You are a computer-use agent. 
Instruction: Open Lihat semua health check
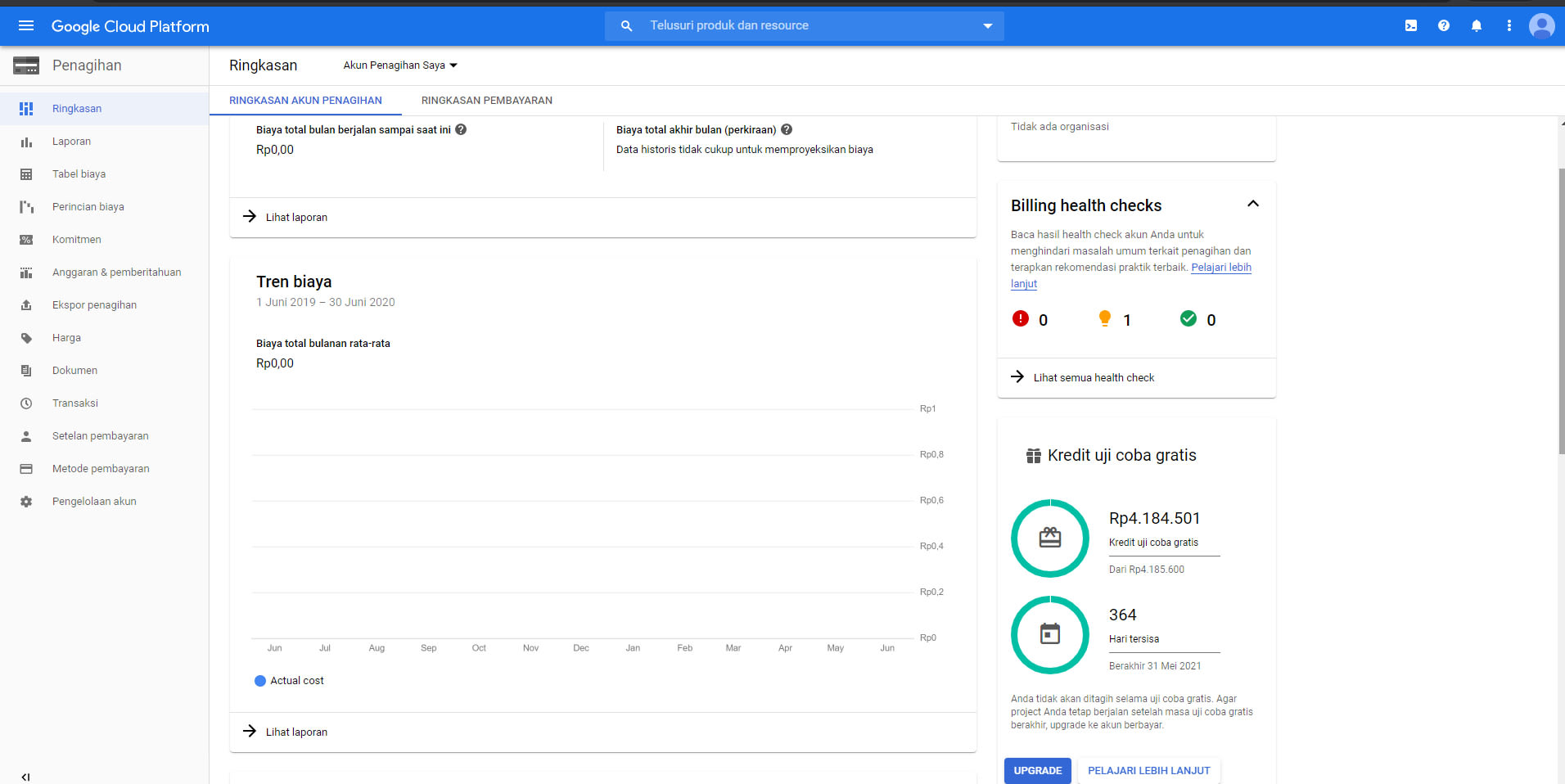(1094, 377)
